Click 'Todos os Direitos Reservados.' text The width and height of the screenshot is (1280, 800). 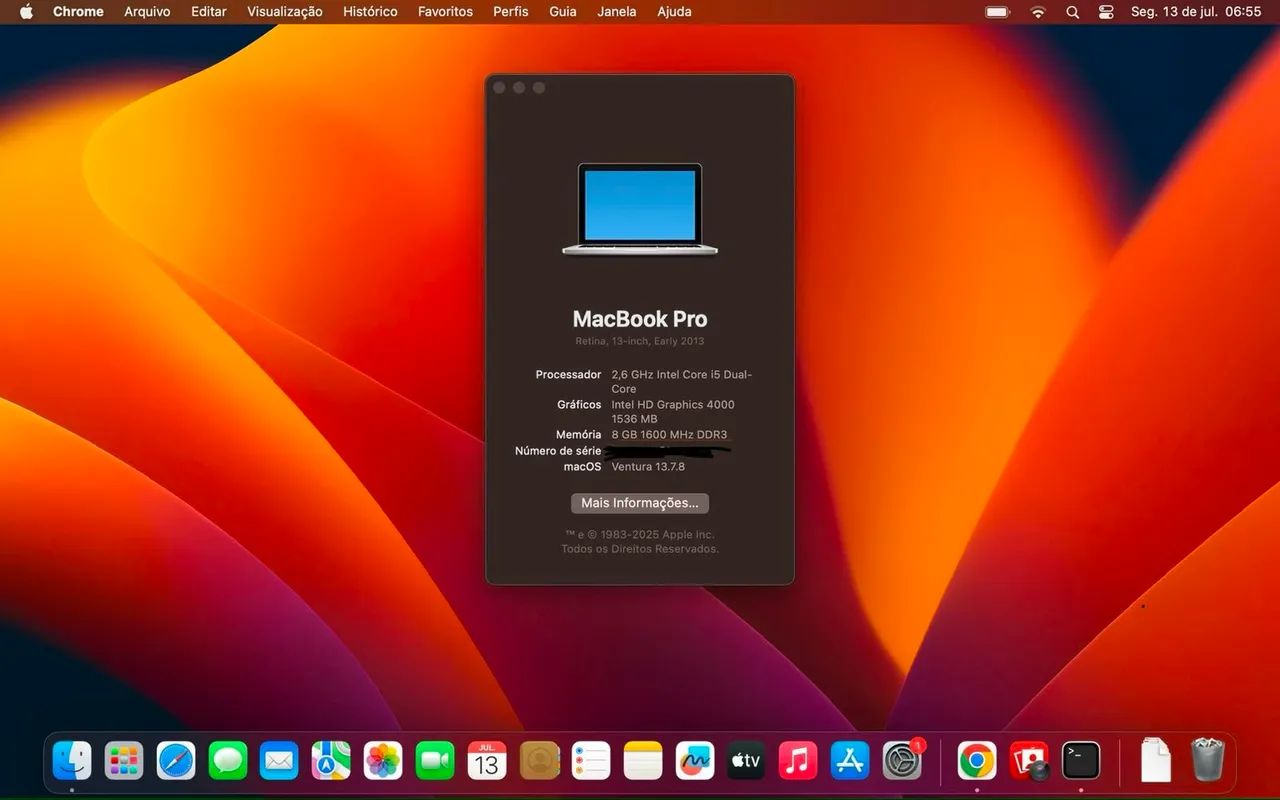pyautogui.click(x=640, y=549)
